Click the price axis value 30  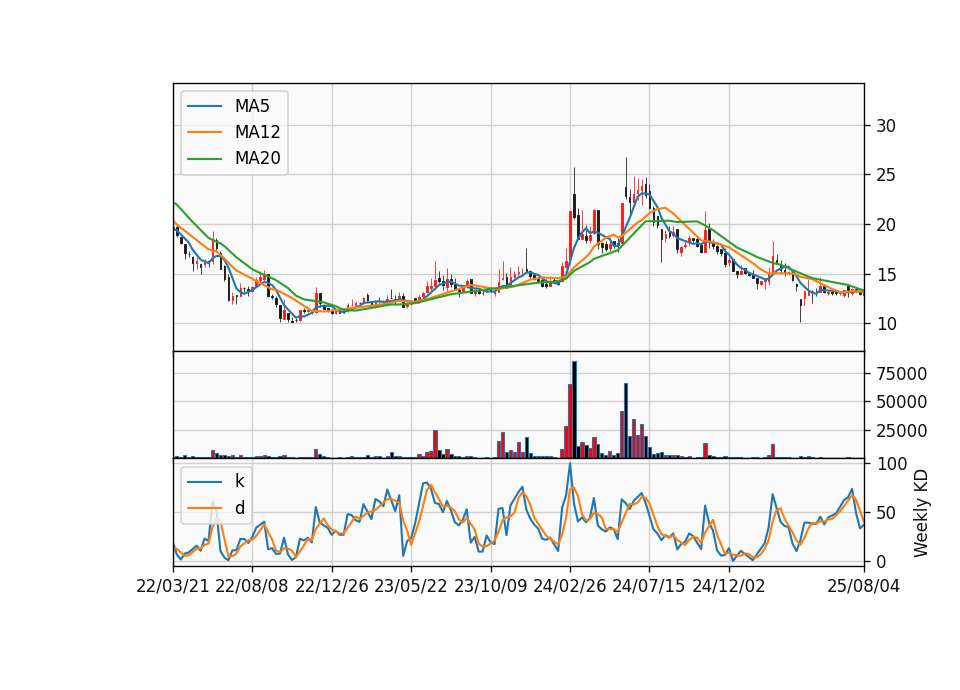point(886,126)
